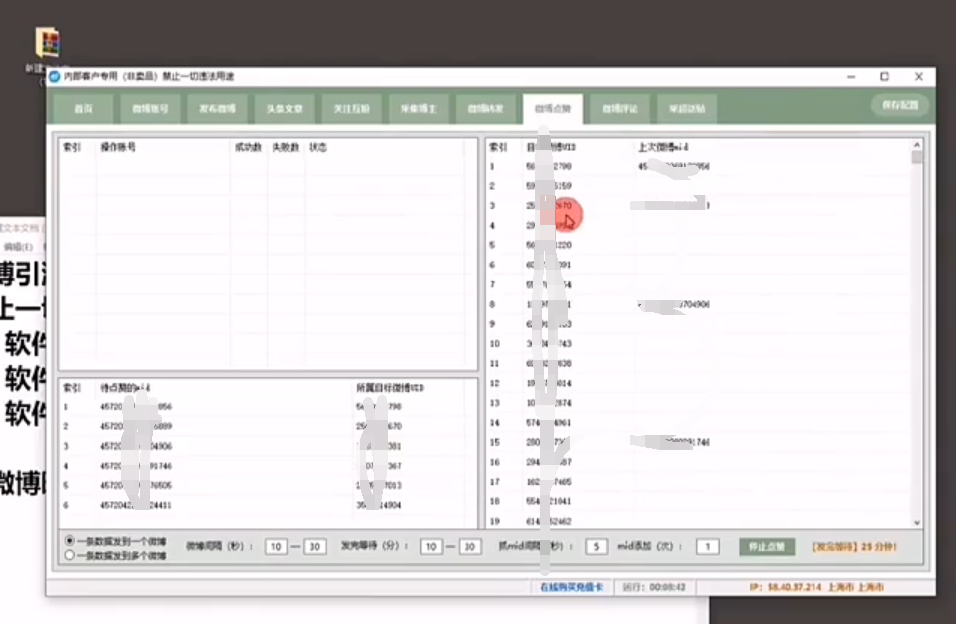Click the mid添加 field showing 1
956x624 pixels.
[708, 547]
